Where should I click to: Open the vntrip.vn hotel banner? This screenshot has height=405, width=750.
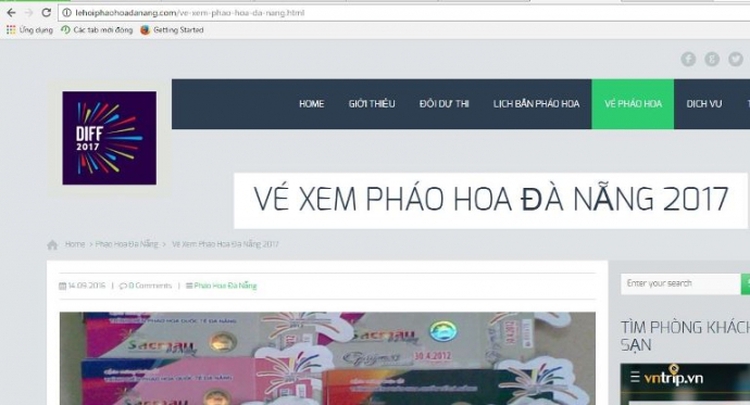coord(685,384)
